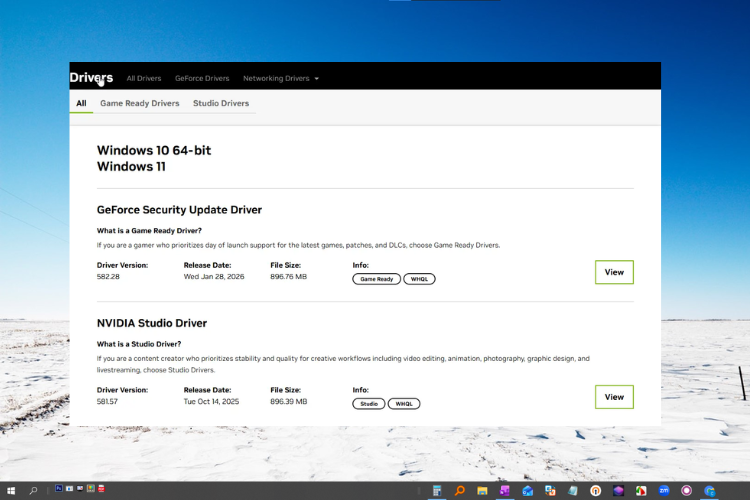
Task: Click driver version value 581.57
Action: click(107, 401)
